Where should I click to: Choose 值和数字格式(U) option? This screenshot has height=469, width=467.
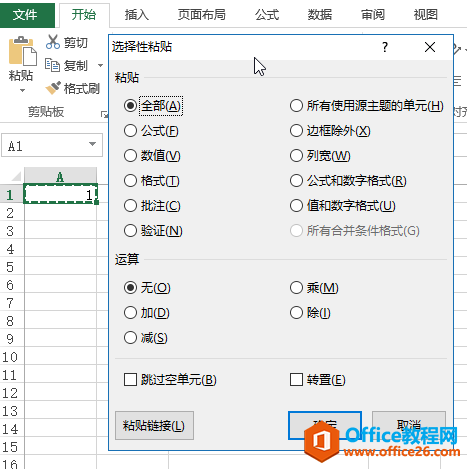click(x=343, y=206)
